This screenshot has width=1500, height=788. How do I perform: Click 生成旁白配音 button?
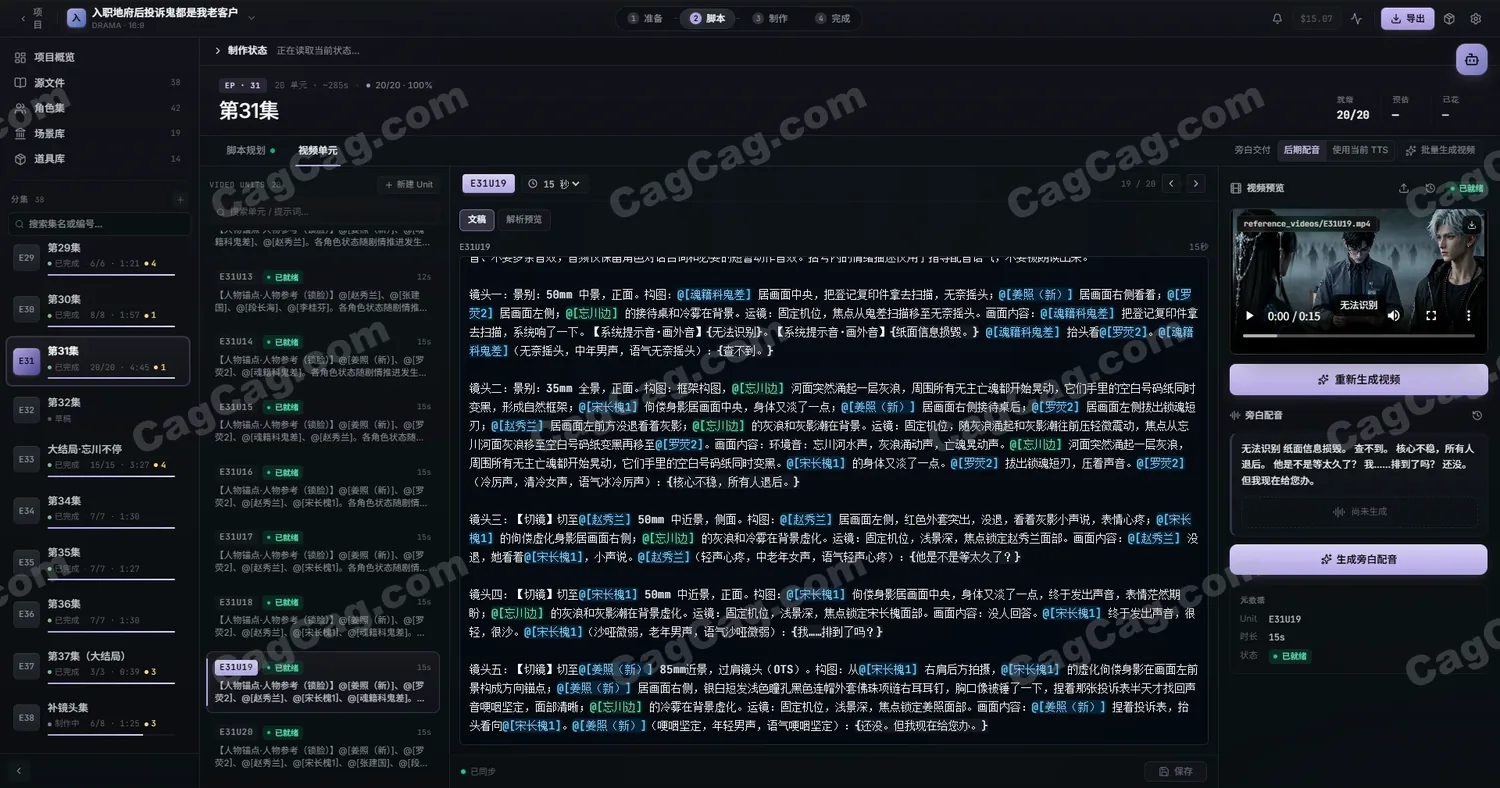pos(1358,559)
